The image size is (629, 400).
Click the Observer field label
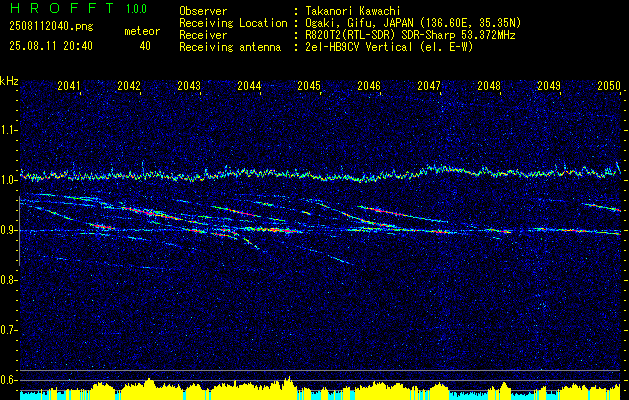point(203,11)
